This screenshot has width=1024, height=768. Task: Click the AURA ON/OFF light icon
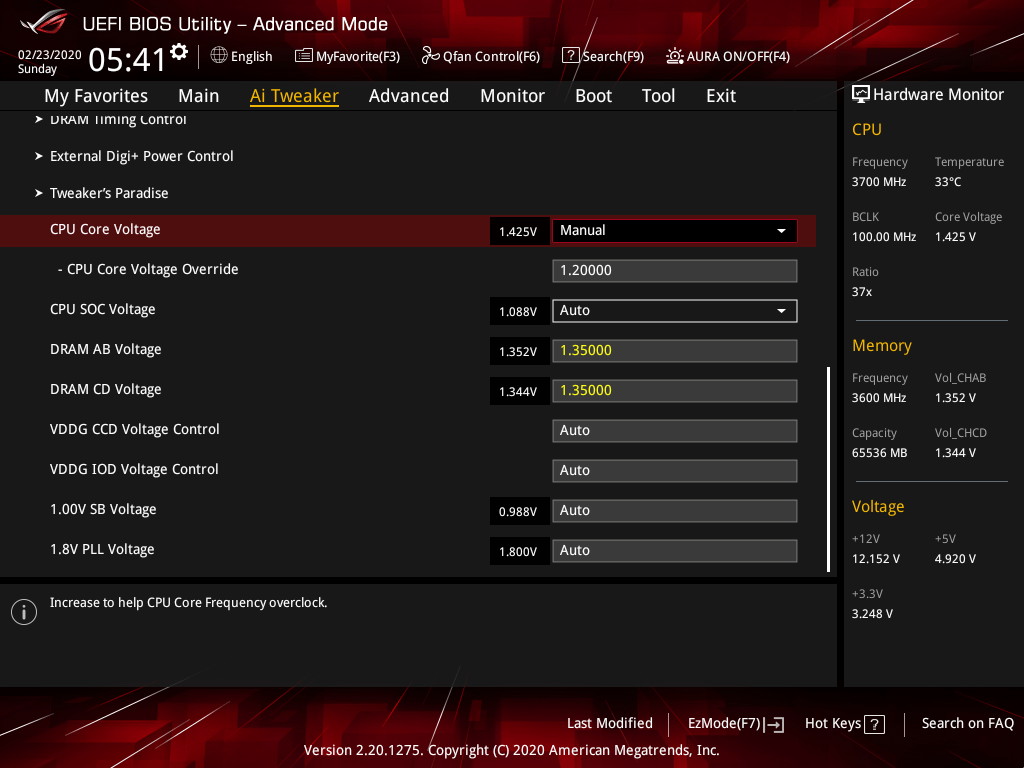(675, 56)
